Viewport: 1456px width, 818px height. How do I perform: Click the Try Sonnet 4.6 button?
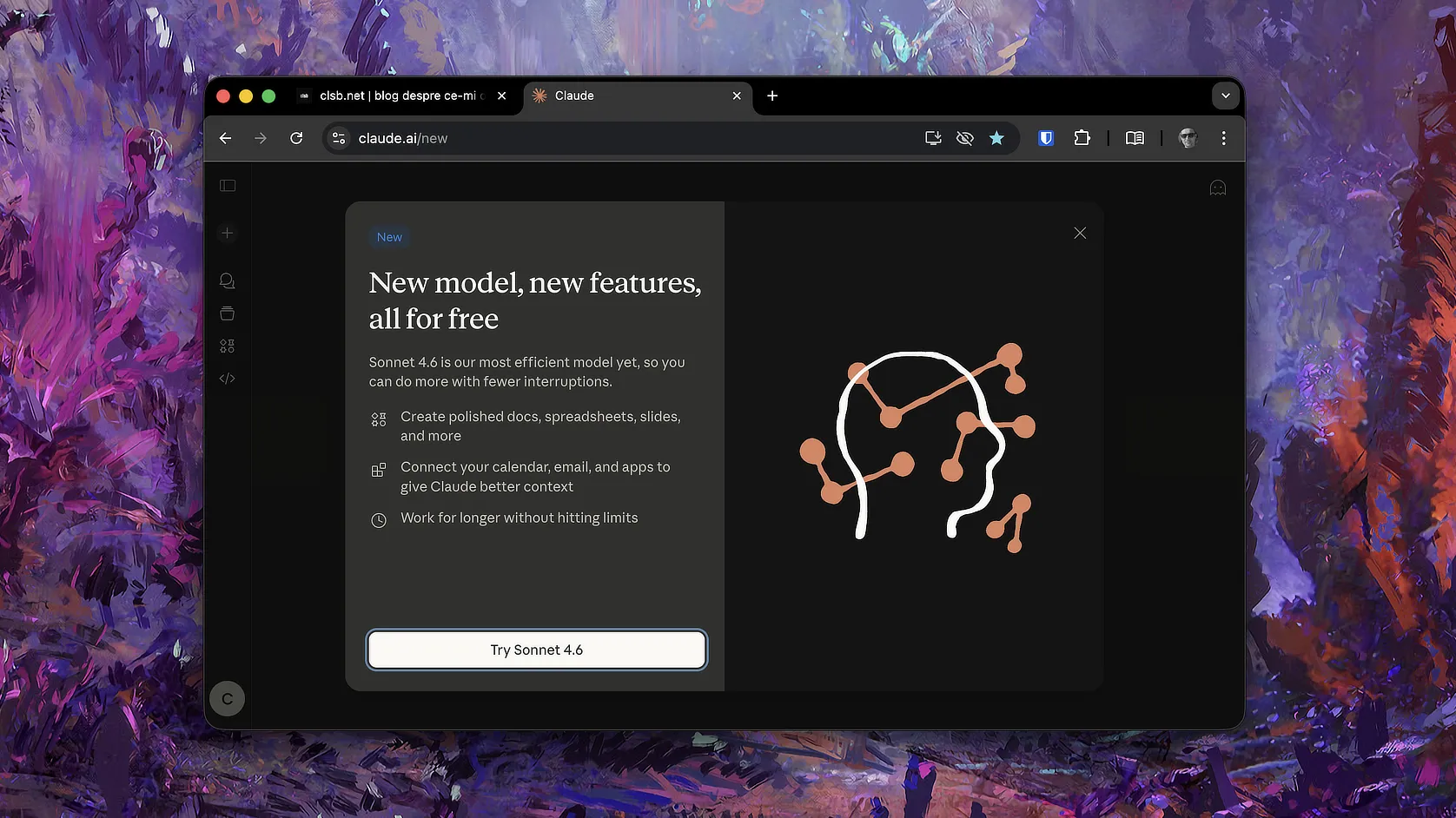click(x=537, y=650)
